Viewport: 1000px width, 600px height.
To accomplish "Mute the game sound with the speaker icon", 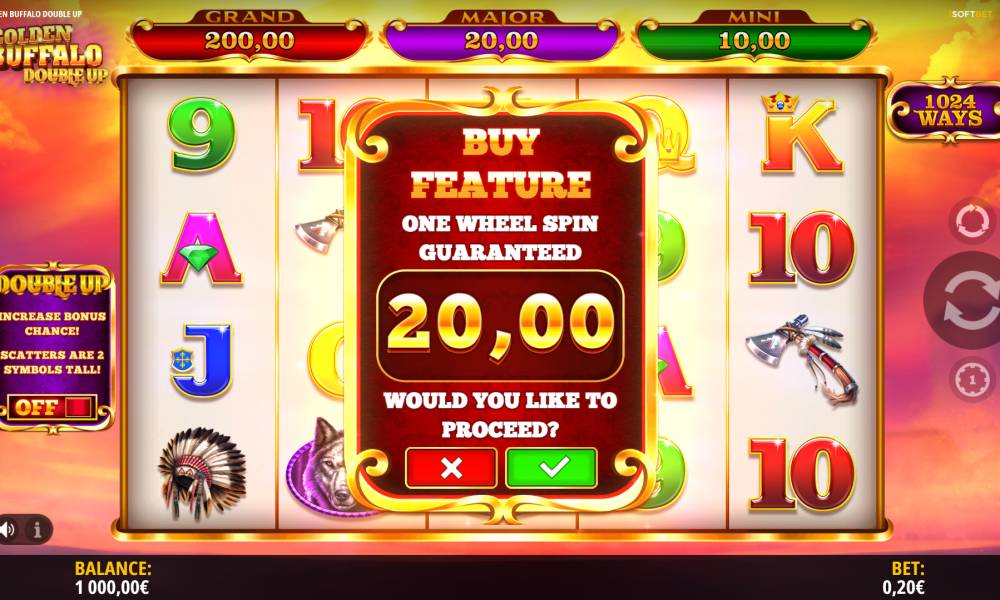I will [x=8, y=529].
